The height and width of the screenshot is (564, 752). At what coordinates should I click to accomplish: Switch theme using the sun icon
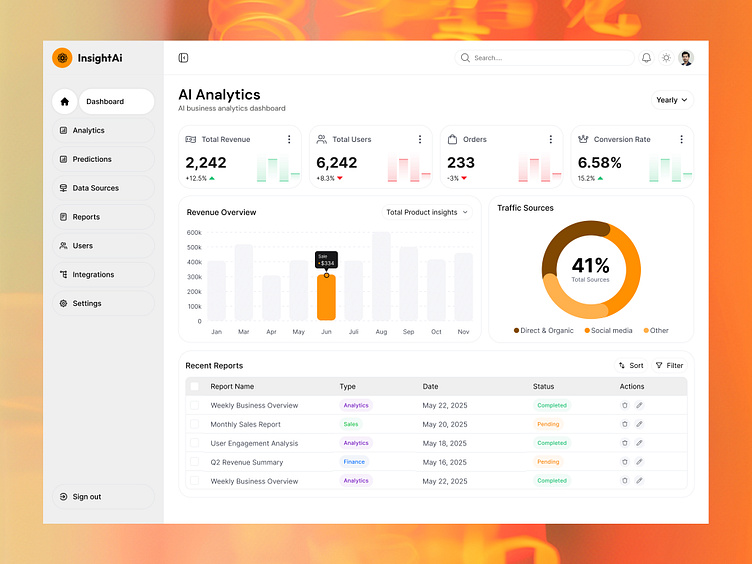pos(666,58)
